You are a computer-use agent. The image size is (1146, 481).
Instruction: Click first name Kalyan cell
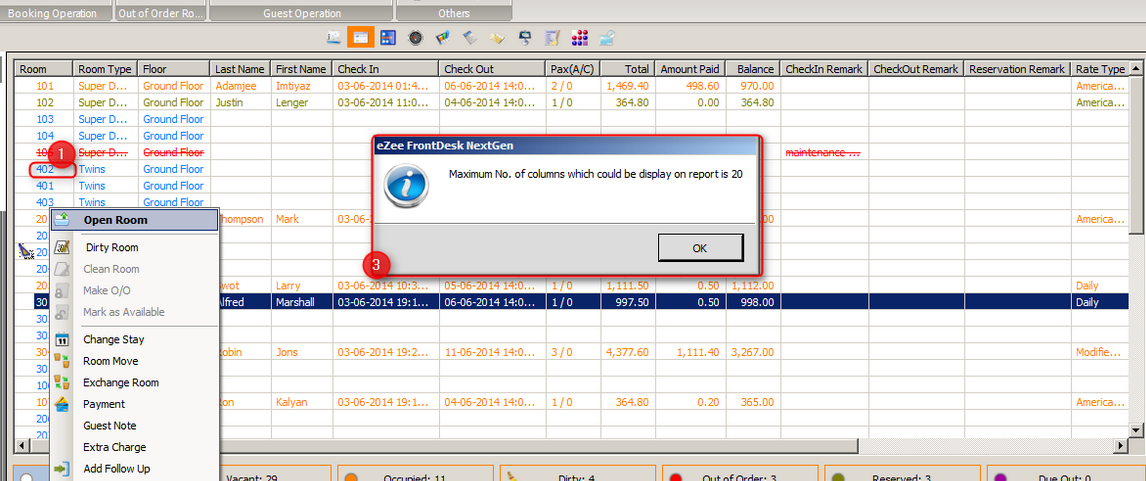pyautogui.click(x=303, y=403)
